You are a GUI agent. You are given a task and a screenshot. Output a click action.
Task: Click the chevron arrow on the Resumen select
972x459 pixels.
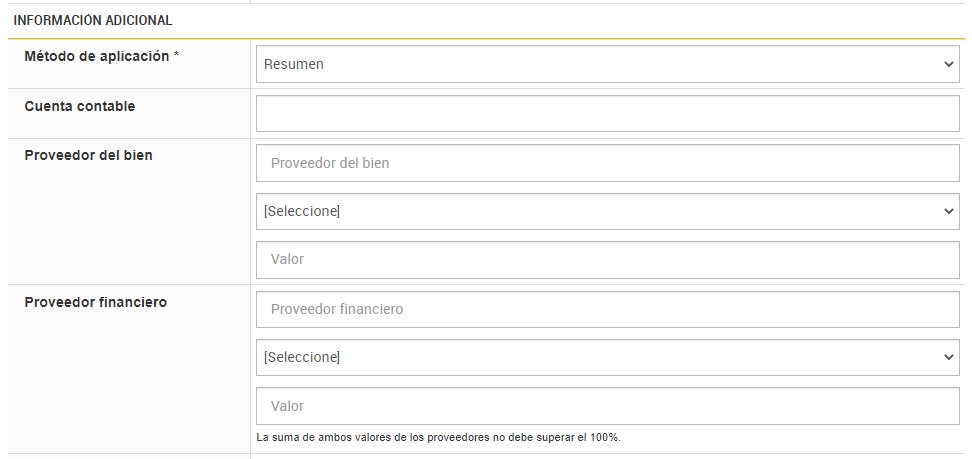(948, 64)
